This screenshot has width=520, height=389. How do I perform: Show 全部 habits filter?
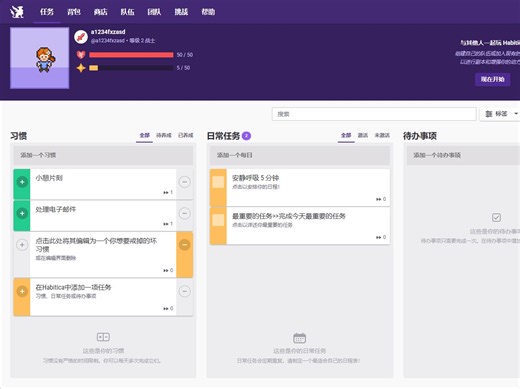coord(144,135)
